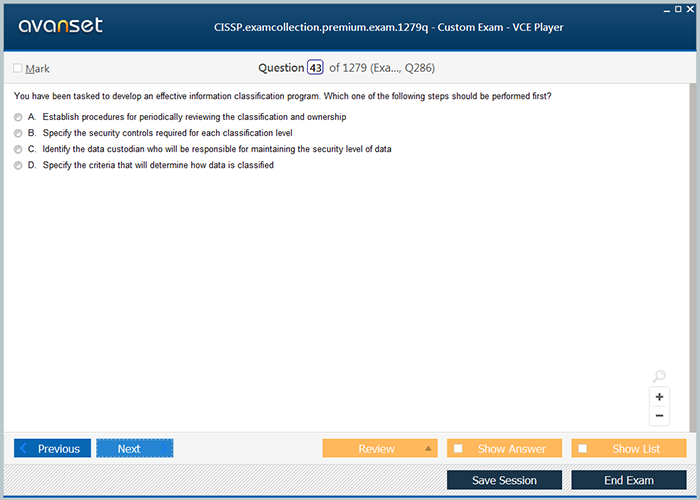Click the Save Session button
The width and height of the screenshot is (700, 500).
click(x=504, y=480)
